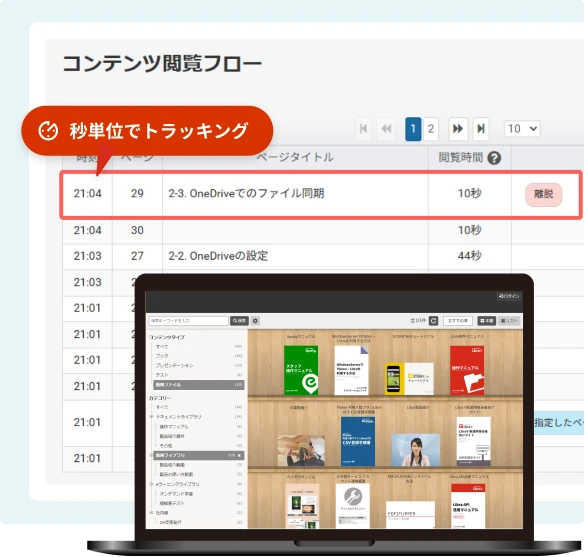The image size is (584, 557).
Task: Go to next page with fast-forward arrows
Action: pyautogui.click(x=458, y=129)
